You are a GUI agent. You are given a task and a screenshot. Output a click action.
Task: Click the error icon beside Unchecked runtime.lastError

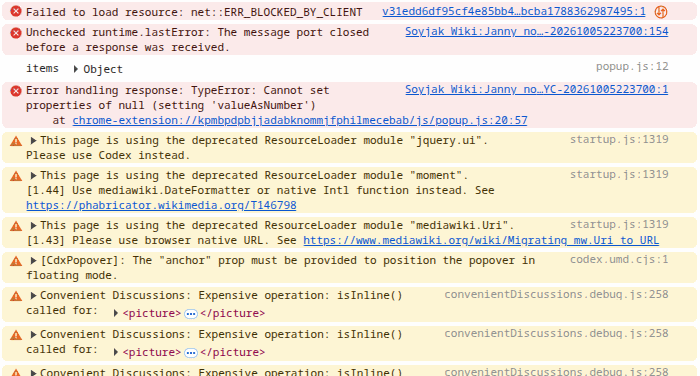point(16,33)
